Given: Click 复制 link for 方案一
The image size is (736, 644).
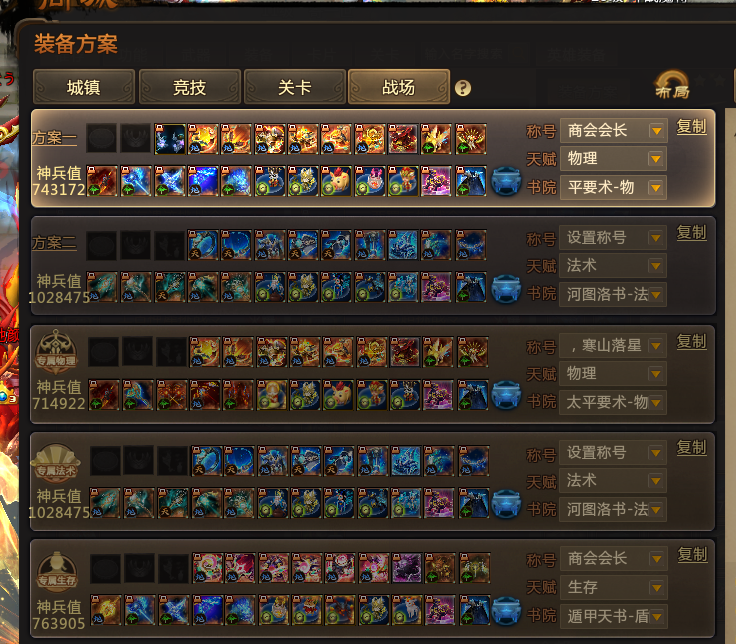Looking at the screenshot, I should point(691,127).
